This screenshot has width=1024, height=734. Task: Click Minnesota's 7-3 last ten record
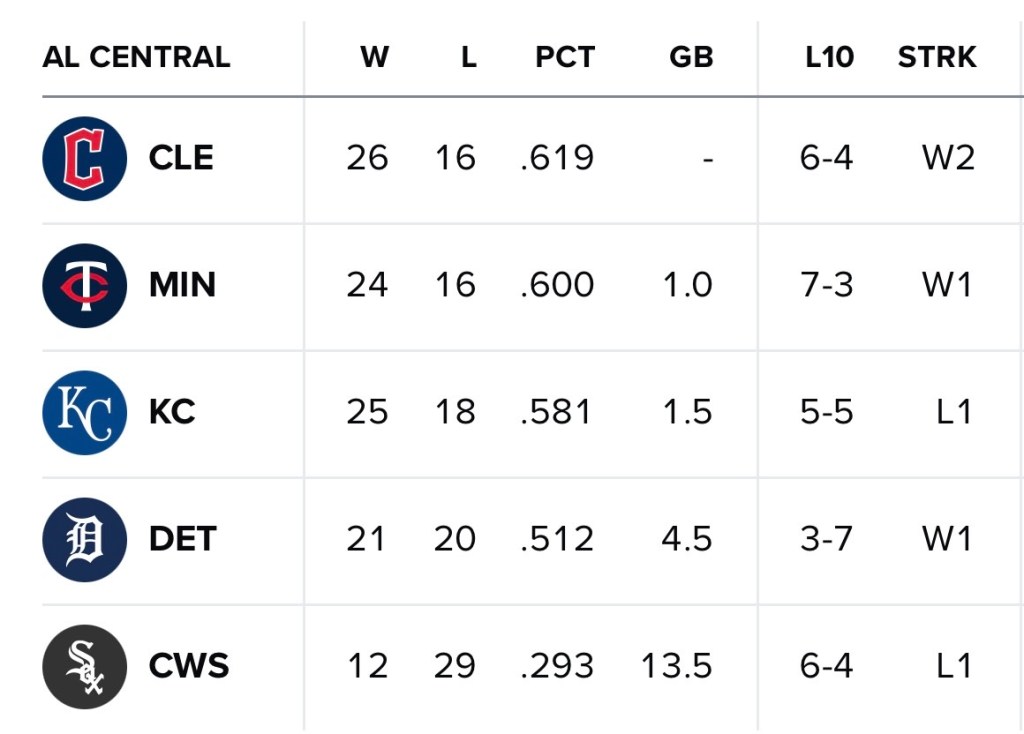click(826, 285)
